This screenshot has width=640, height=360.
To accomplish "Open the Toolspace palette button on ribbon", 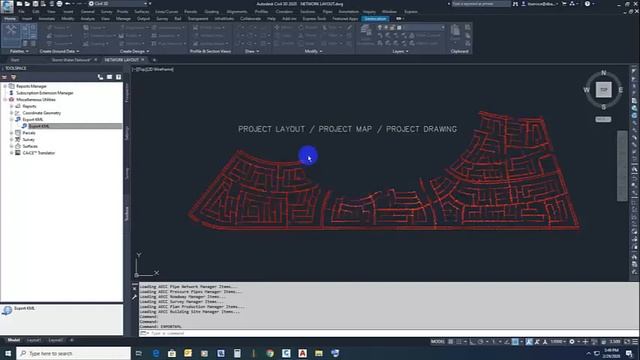I will pyautogui.click(x=11, y=36).
